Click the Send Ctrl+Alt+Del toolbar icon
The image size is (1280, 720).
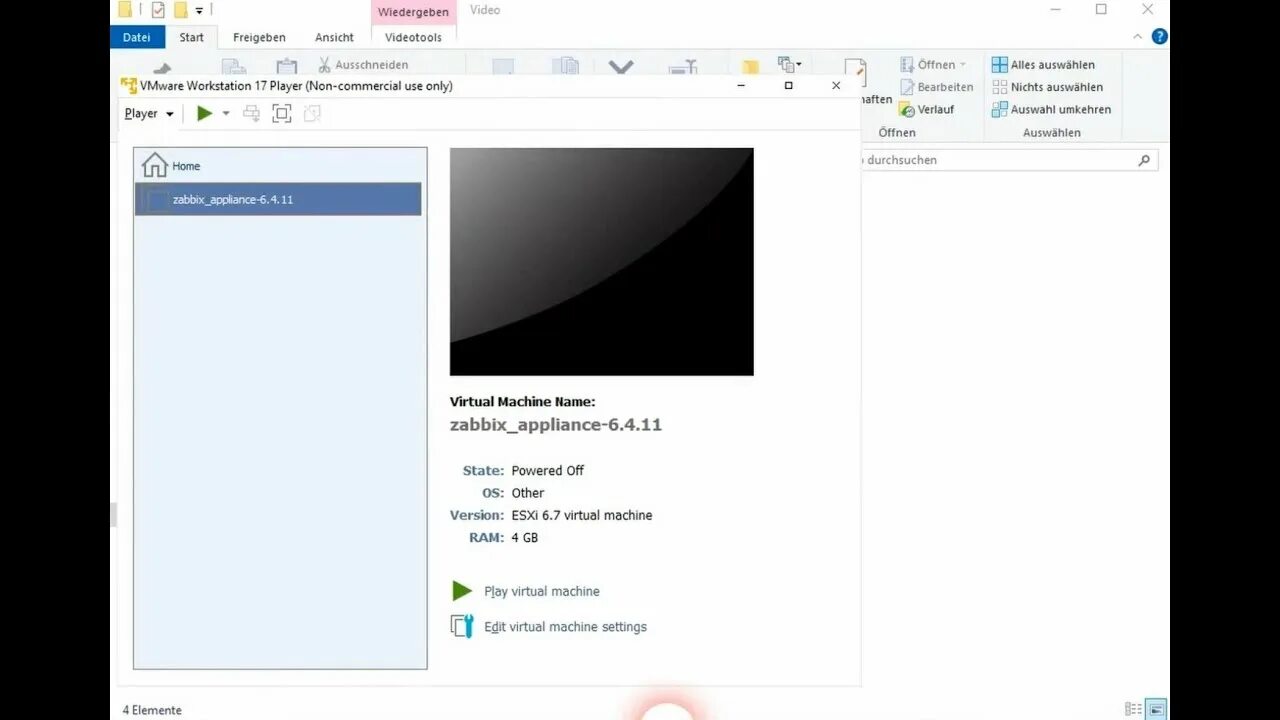(x=252, y=114)
